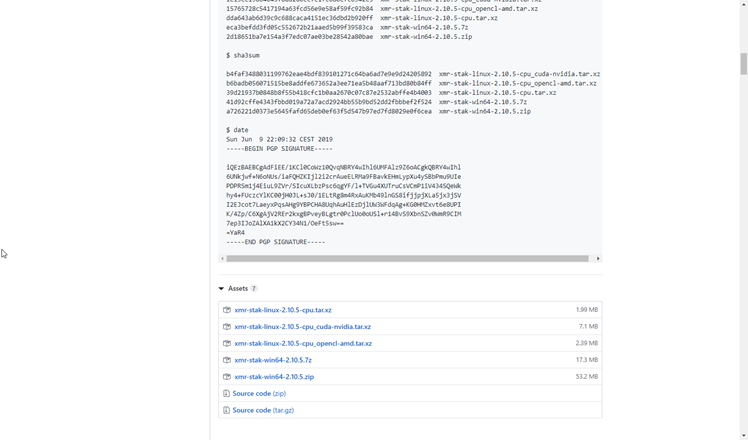Click package icon beside the cuda-nvidia tarball

pos(227,327)
